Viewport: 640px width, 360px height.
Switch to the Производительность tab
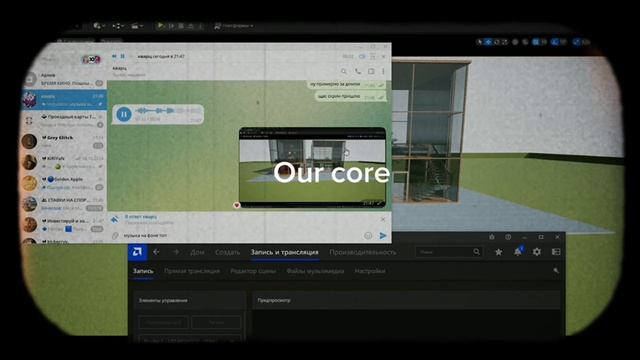(363, 252)
